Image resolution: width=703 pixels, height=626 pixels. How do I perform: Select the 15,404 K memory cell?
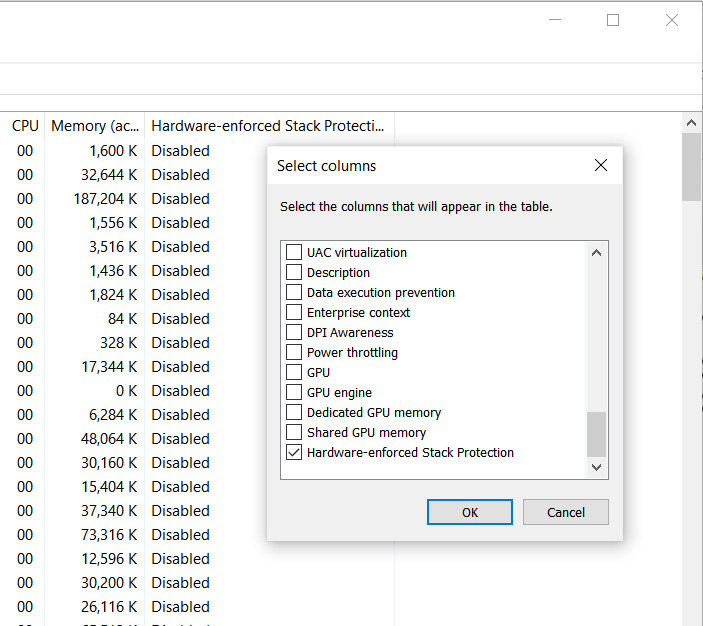click(109, 487)
